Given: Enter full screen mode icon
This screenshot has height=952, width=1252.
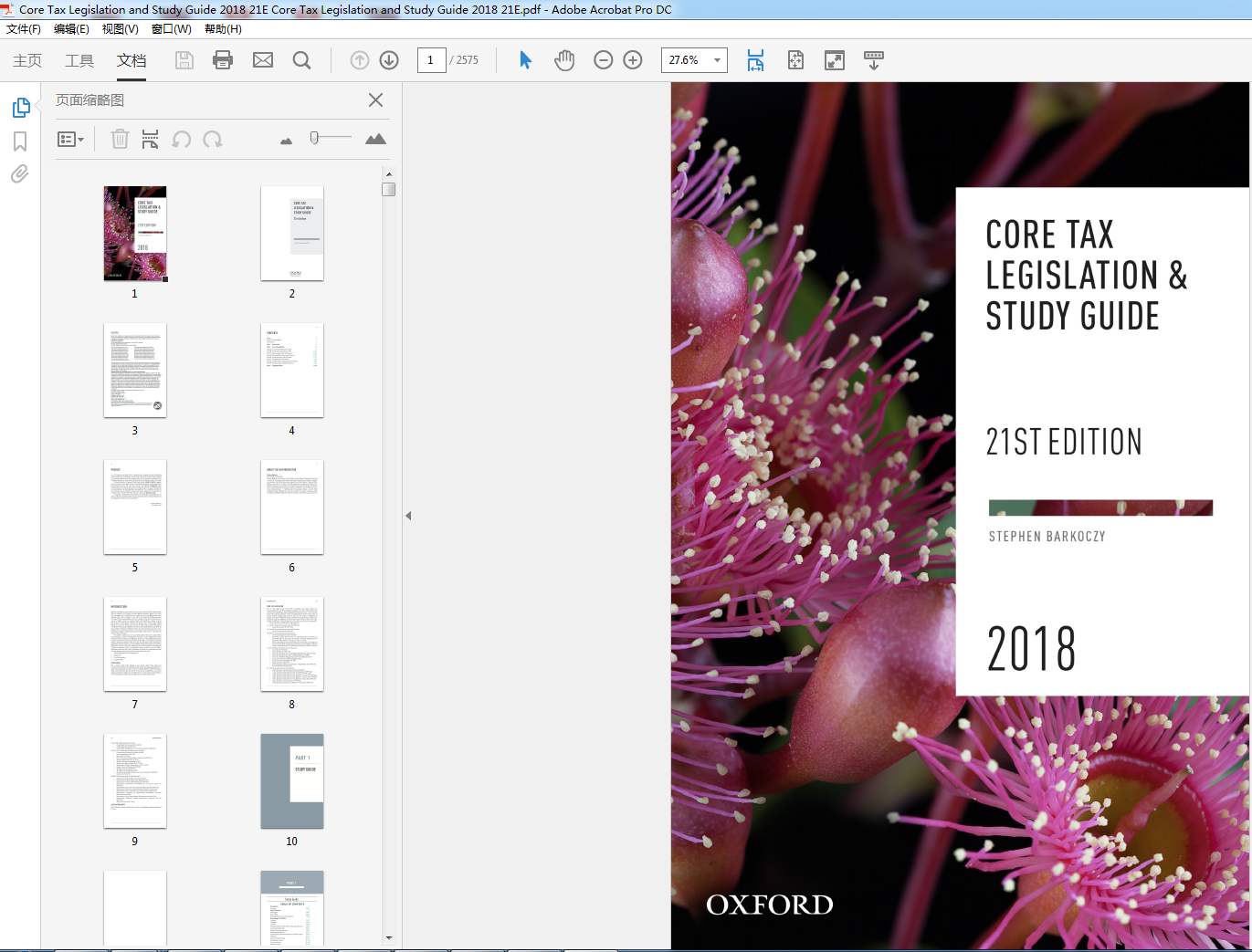Looking at the screenshot, I should [835, 60].
